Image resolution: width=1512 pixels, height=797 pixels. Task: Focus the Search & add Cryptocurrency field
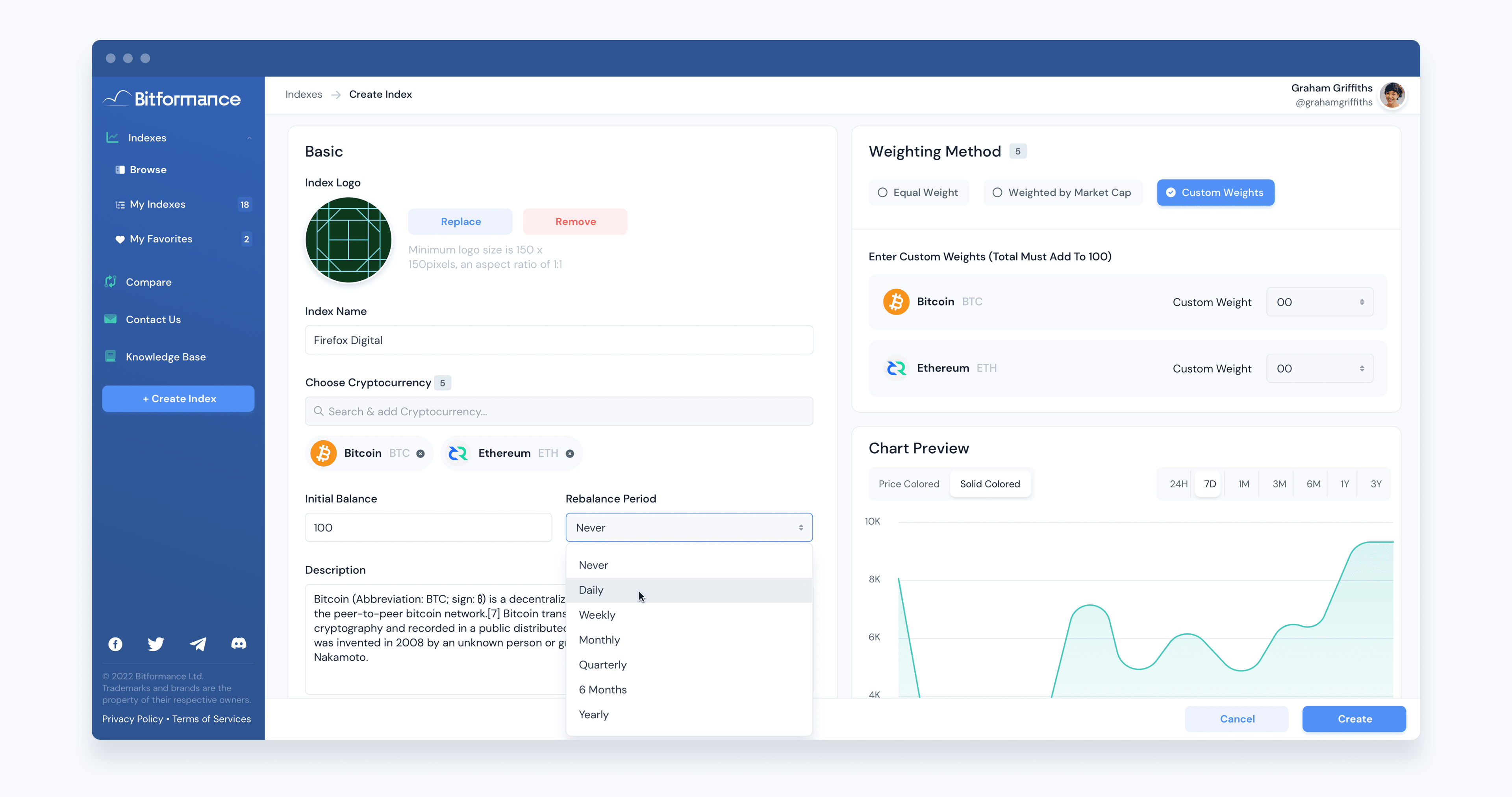[559, 411]
